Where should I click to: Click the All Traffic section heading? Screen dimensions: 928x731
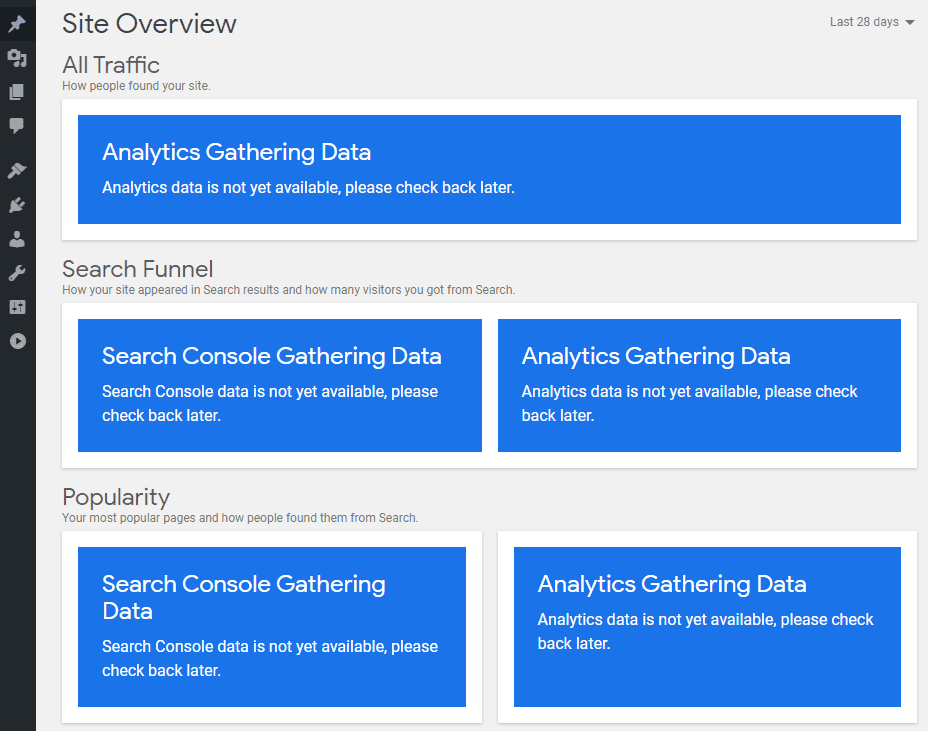pos(110,65)
